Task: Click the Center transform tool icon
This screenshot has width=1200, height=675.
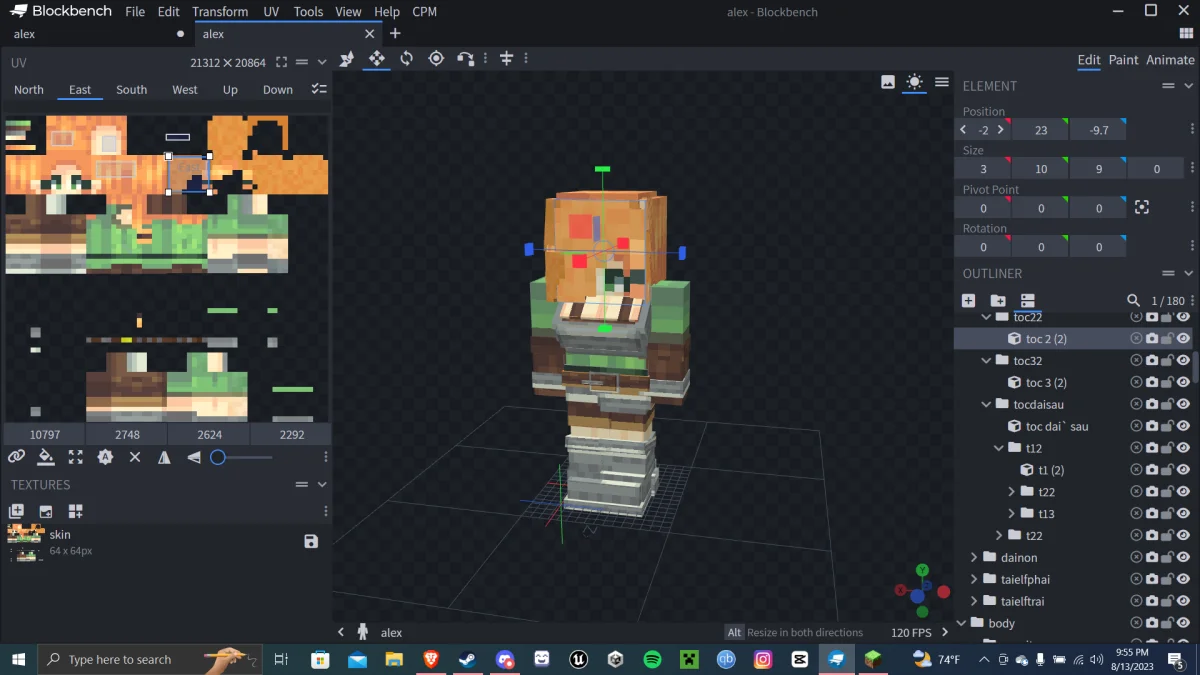Action: [x=506, y=59]
